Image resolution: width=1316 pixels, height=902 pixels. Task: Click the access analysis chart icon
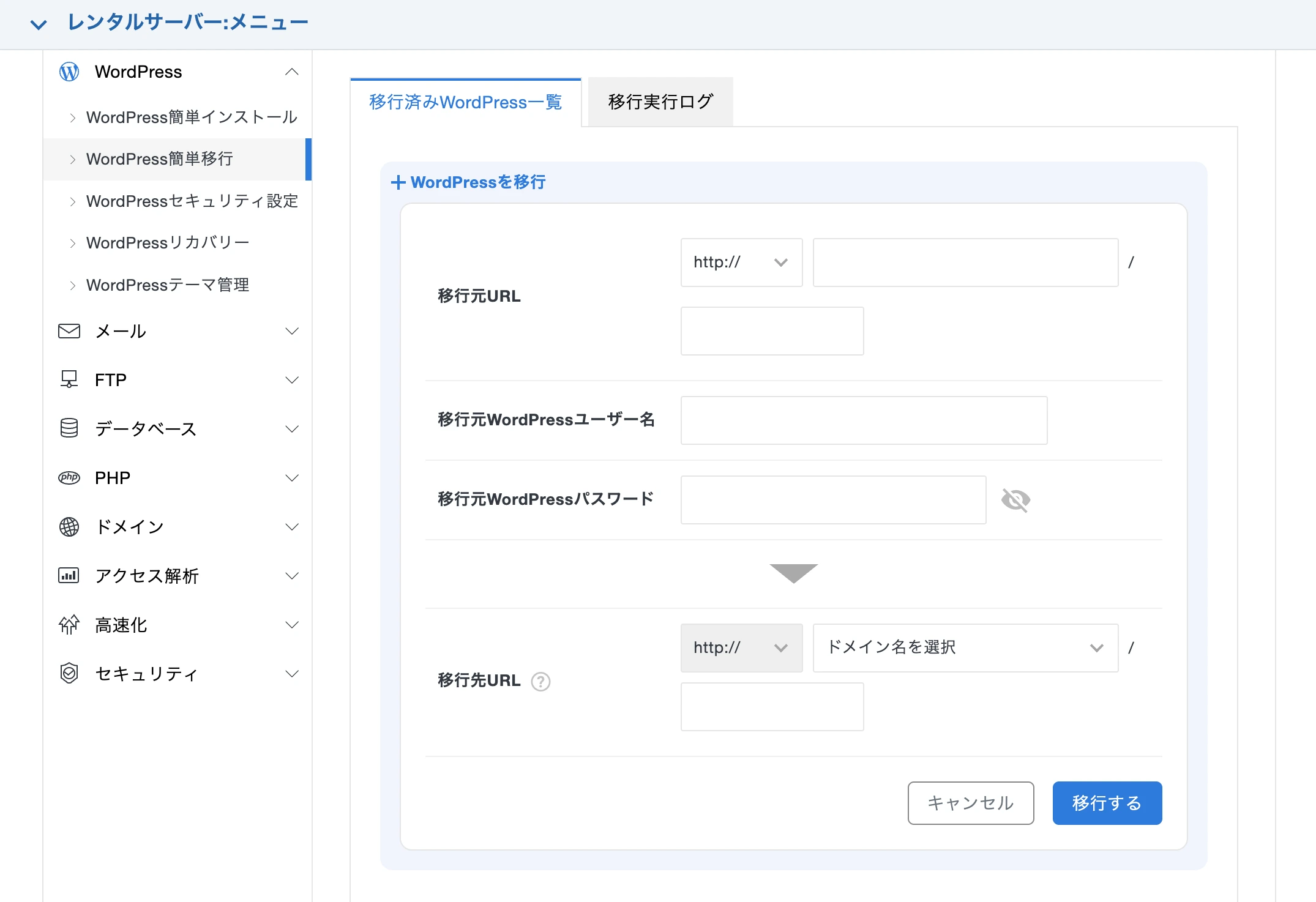[x=69, y=575]
